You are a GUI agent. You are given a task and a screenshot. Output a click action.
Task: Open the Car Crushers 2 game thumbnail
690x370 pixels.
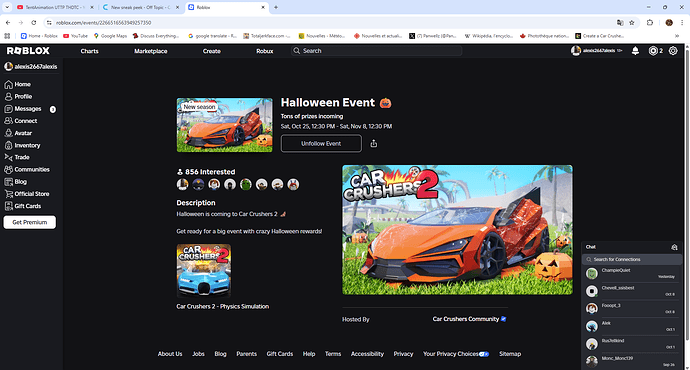204,271
